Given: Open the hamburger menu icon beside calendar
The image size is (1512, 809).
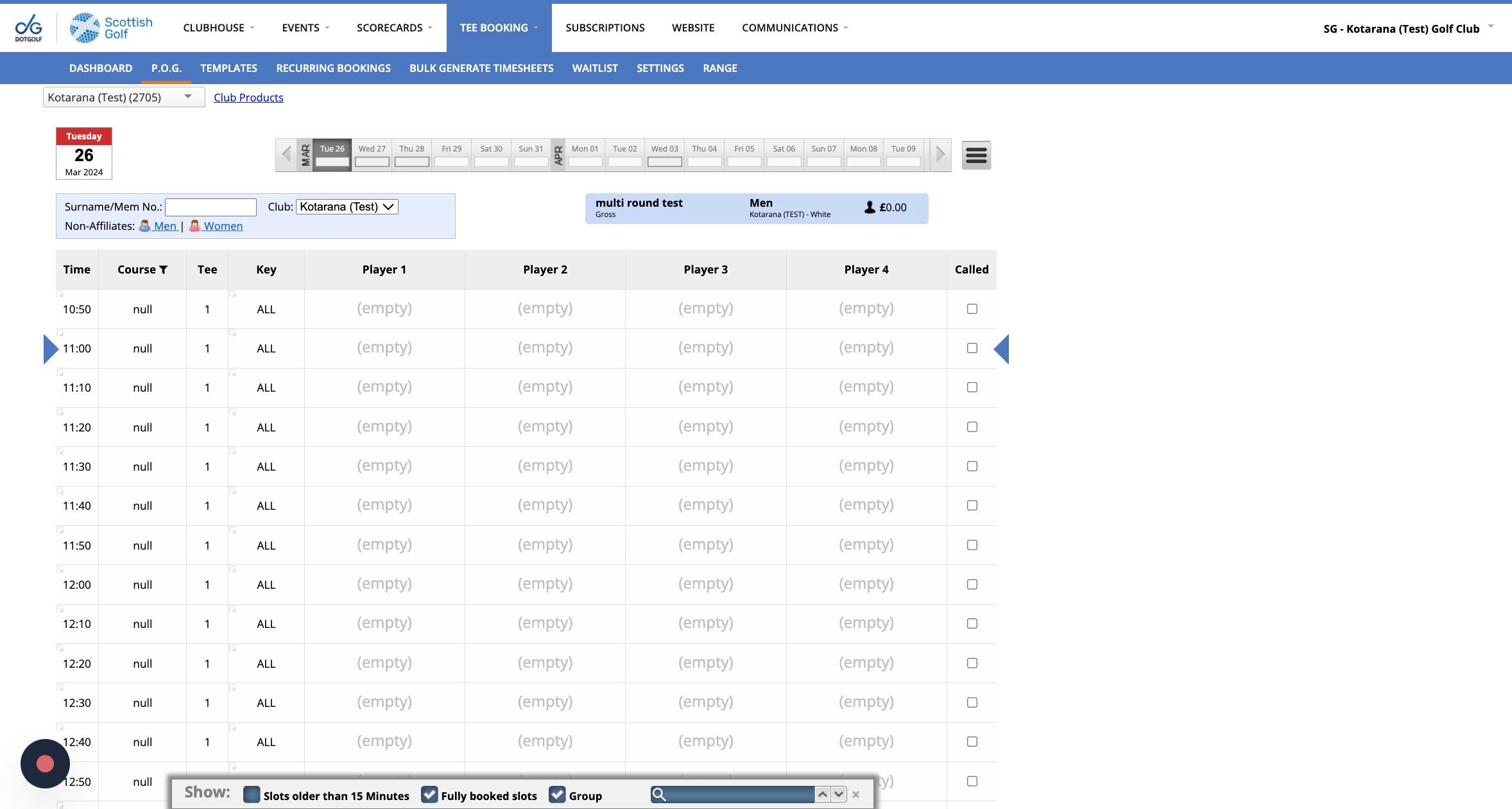Looking at the screenshot, I should point(975,155).
